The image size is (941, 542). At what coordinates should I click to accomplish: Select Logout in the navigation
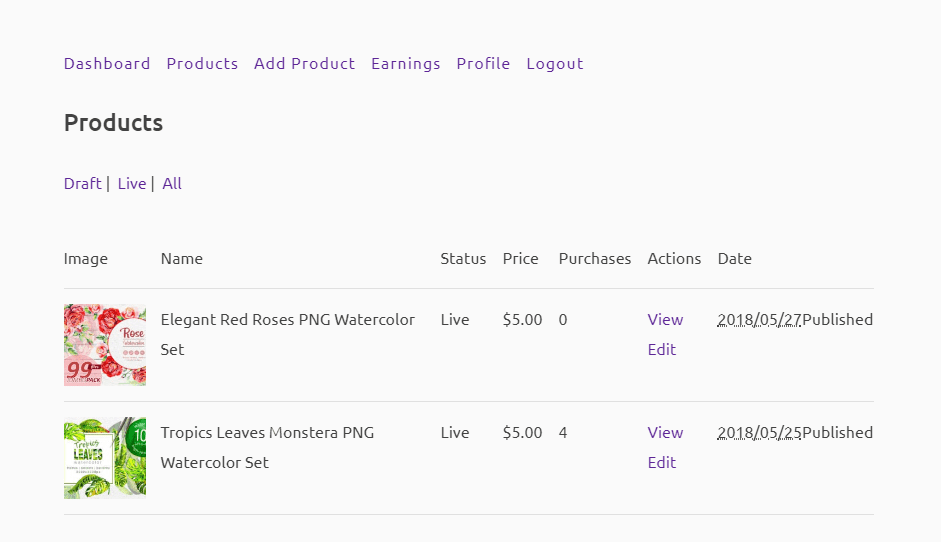(555, 64)
